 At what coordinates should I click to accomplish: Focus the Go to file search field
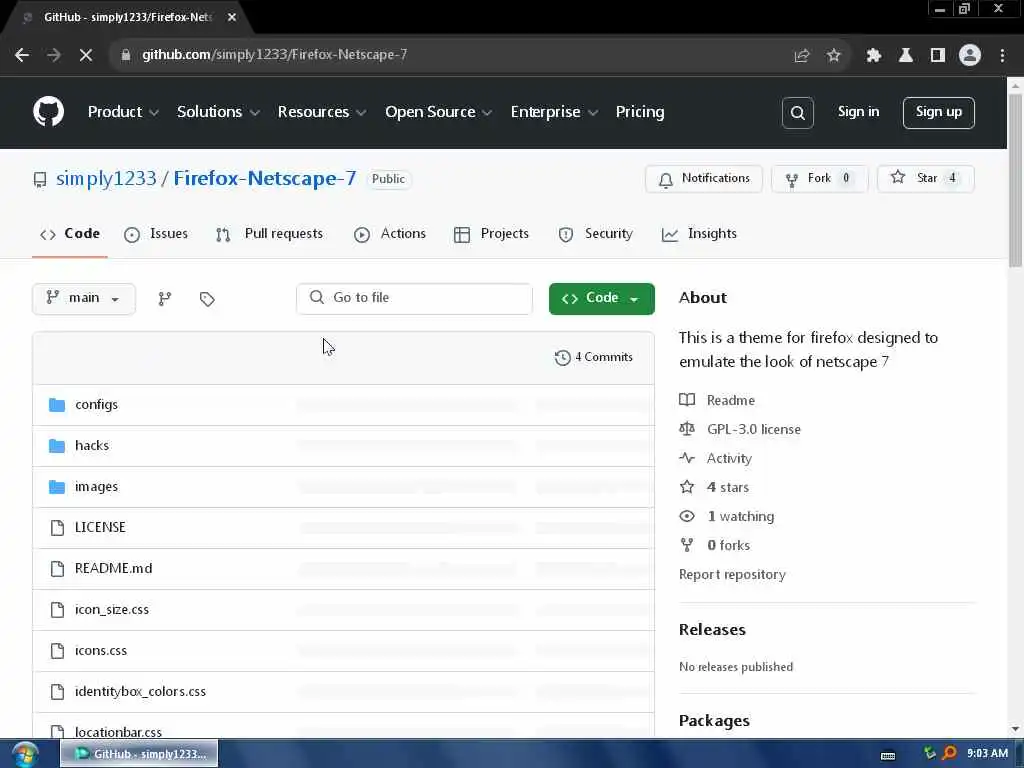click(x=414, y=298)
